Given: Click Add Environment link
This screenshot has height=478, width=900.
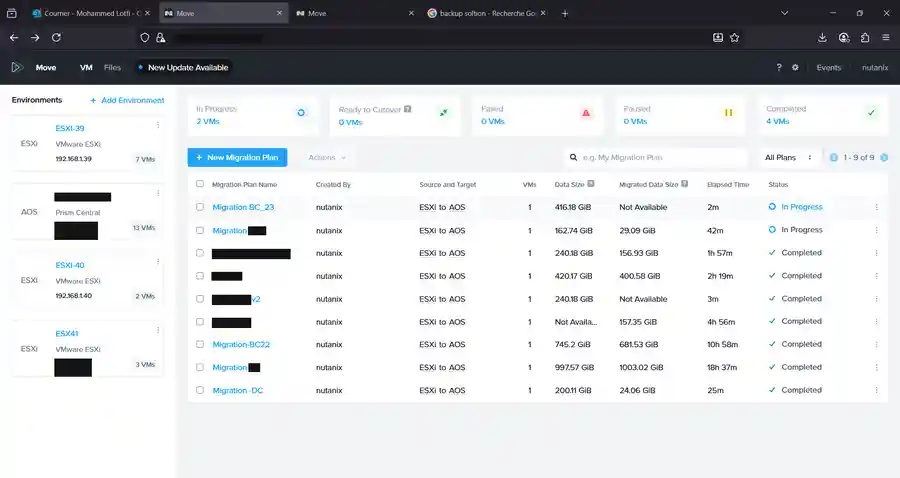Looking at the screenshot, I should pos(127,100).
